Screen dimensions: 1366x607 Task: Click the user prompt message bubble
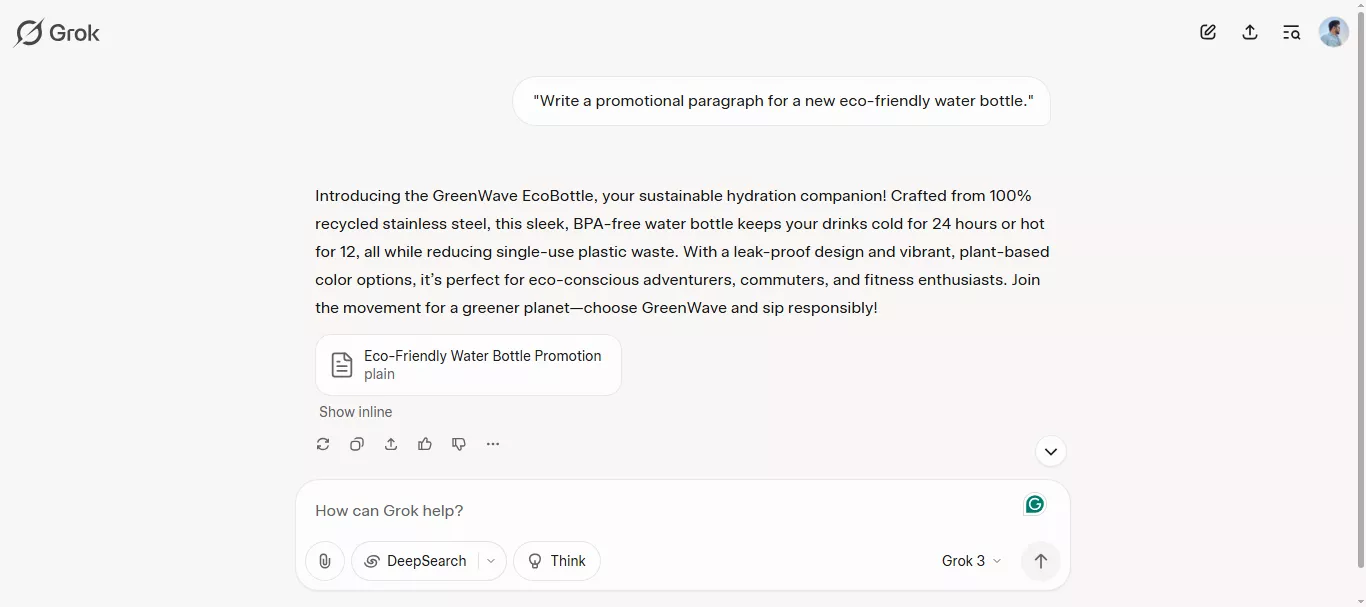[x=782, y=101]
